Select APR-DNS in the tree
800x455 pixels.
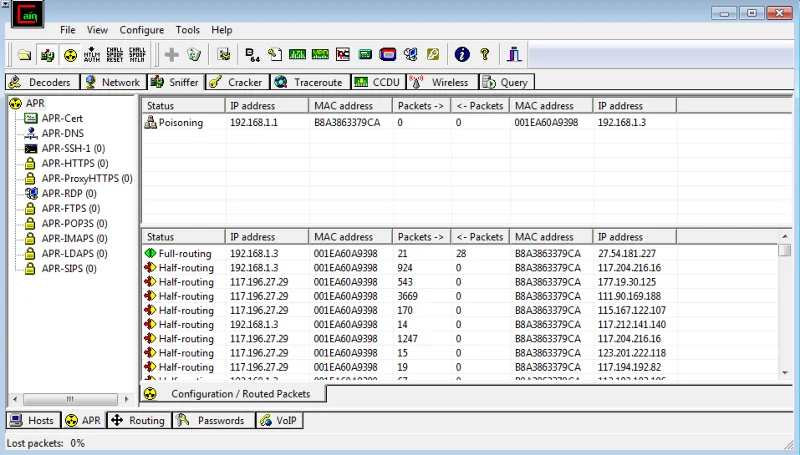[62, 133]
